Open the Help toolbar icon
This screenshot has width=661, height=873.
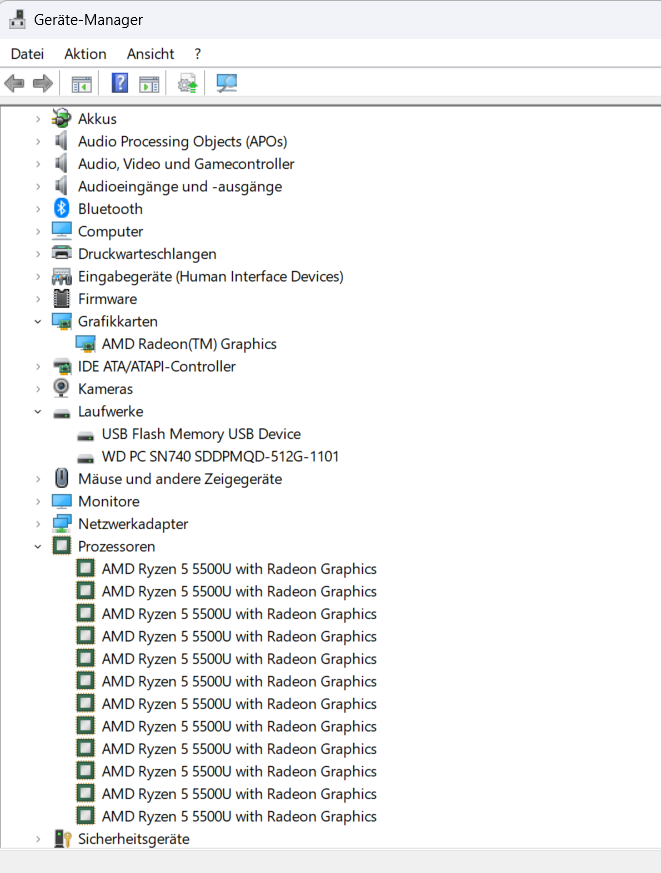click(120, 84)
